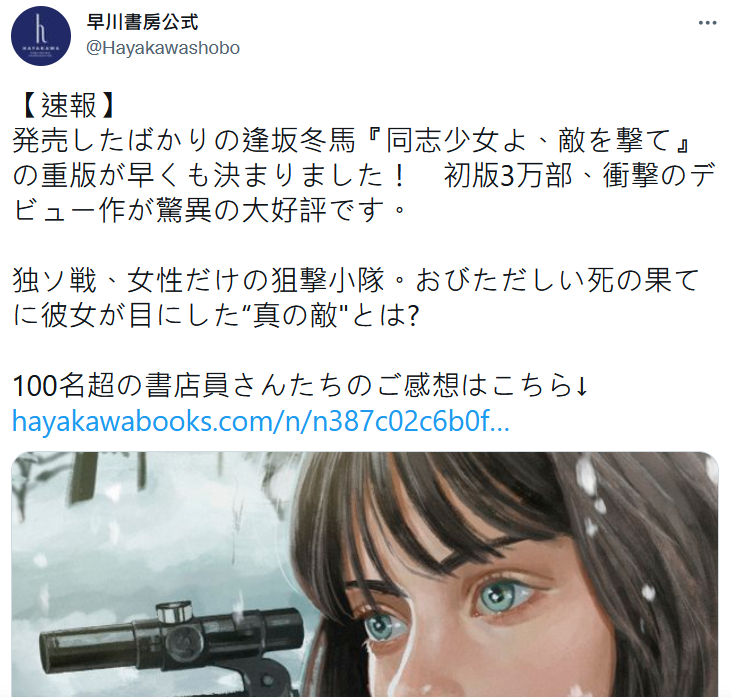Click the line ending 驚異の大好評です。
Image resolution: width=731 pixels, height=697 pixels.
click(x=209, y=210)
